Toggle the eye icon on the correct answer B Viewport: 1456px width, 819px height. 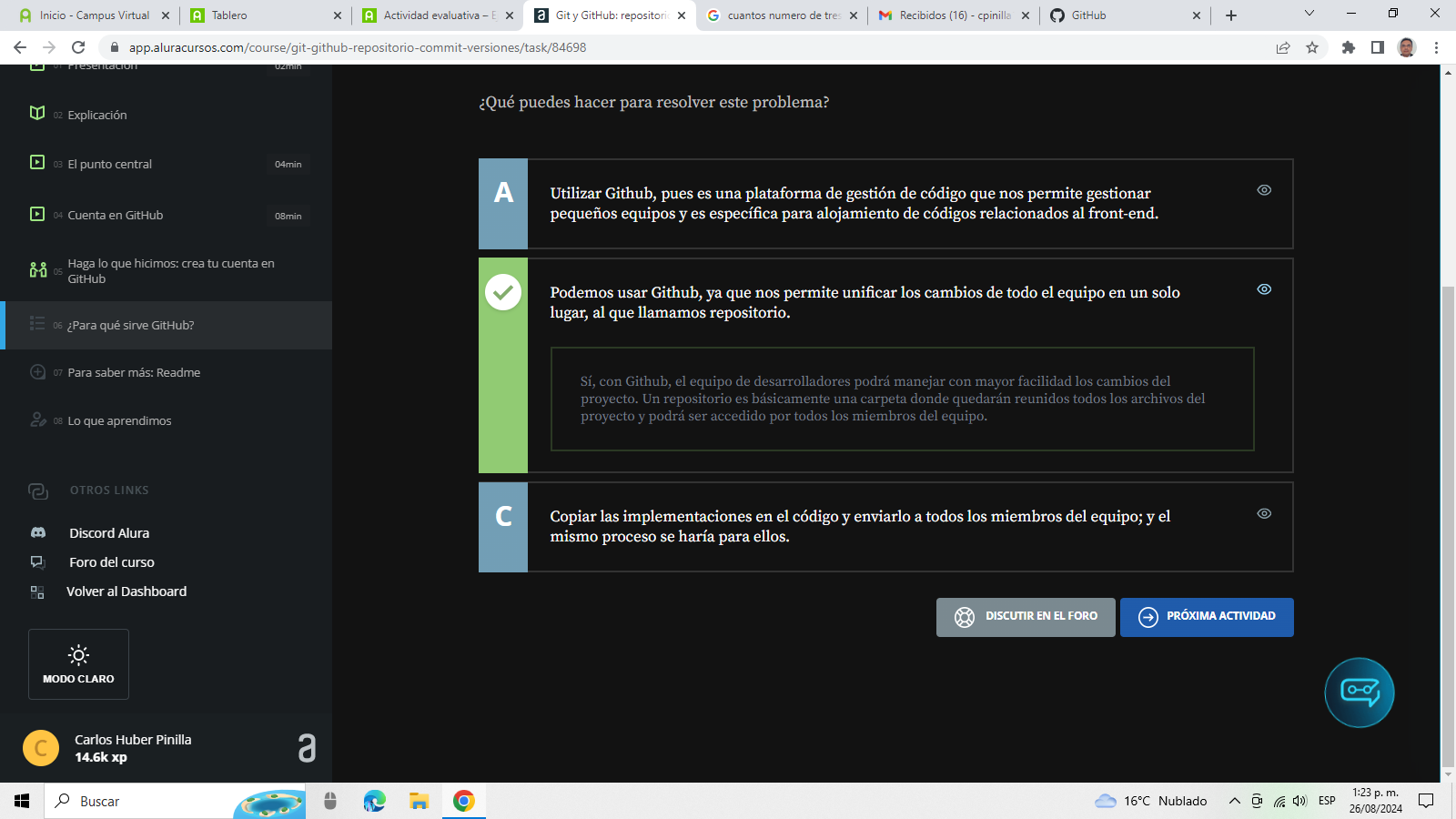click(x=1264, y=289)
